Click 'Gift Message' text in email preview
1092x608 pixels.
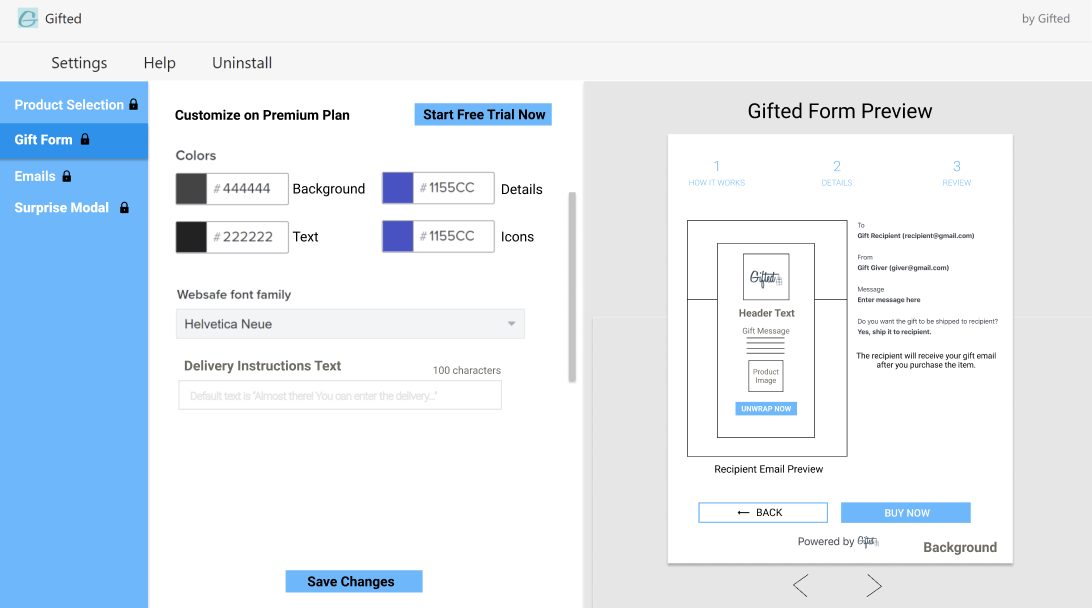766,331
